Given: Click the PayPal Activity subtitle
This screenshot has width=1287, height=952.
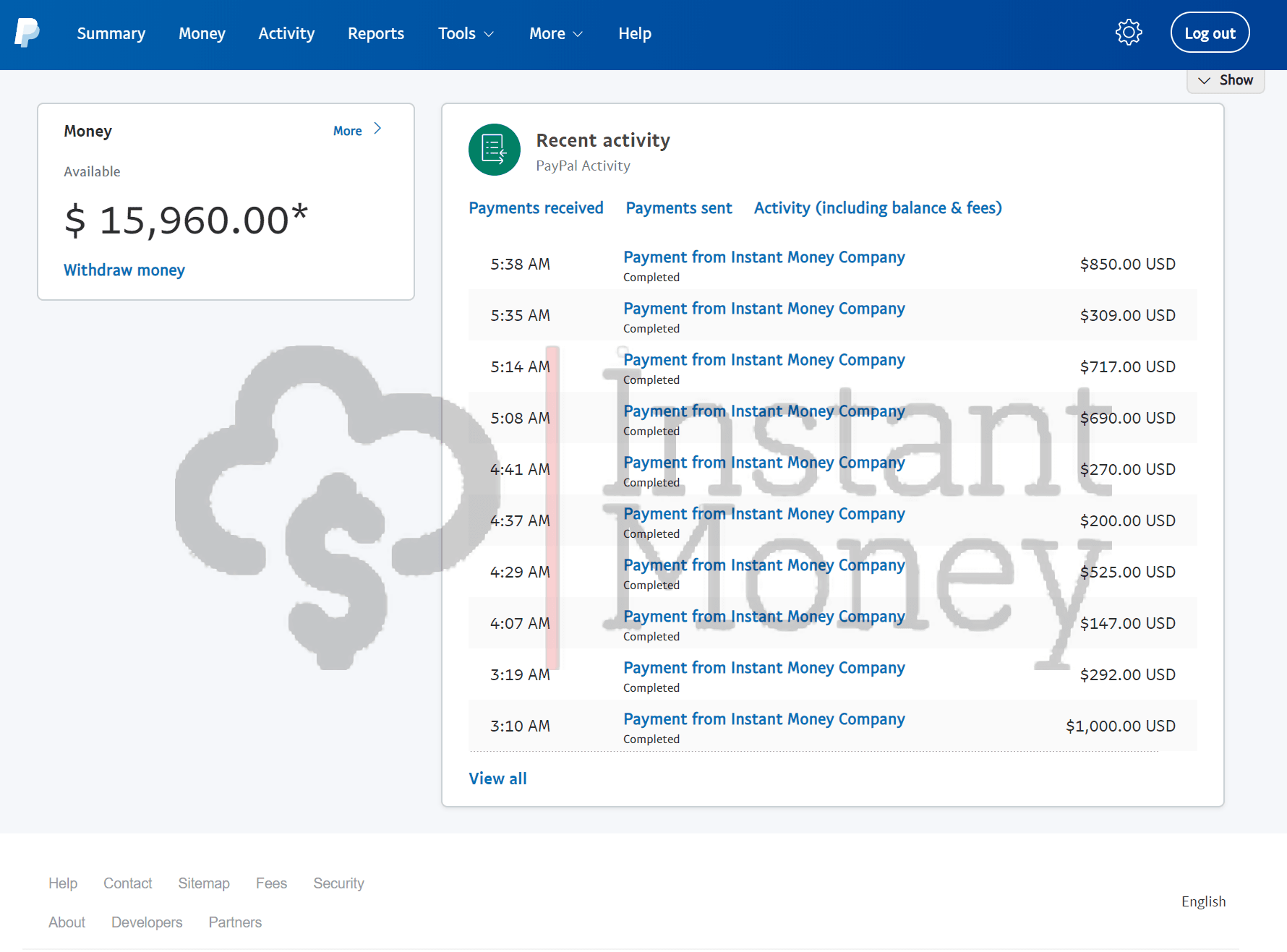Looking at the screenshot, I should (583, 166).
